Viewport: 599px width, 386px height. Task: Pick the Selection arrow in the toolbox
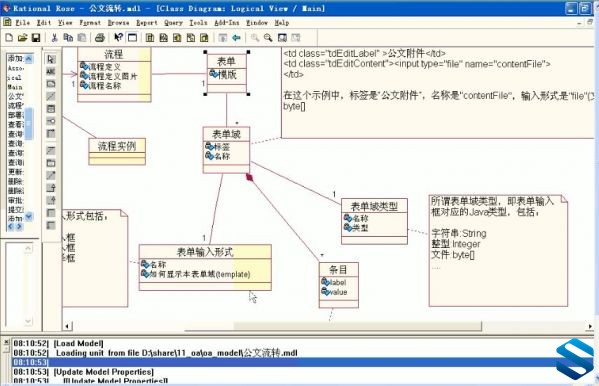[x=51, y=59]
